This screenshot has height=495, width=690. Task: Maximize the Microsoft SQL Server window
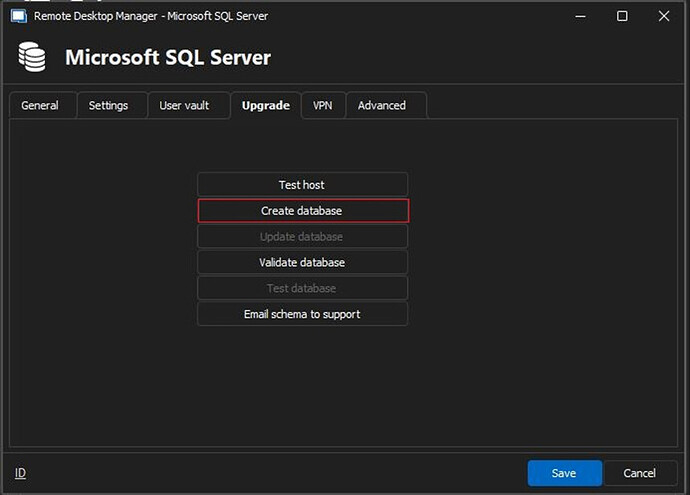[622, 16]
